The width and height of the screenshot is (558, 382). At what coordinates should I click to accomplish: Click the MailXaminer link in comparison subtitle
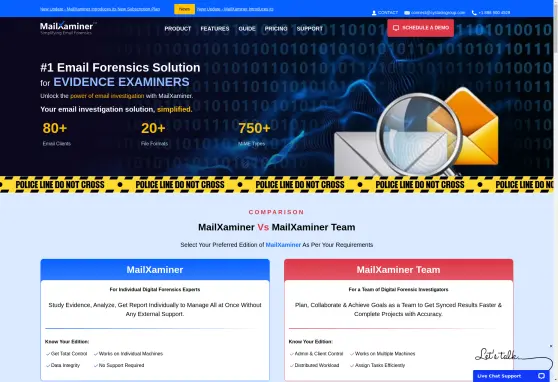pos(283,245)
